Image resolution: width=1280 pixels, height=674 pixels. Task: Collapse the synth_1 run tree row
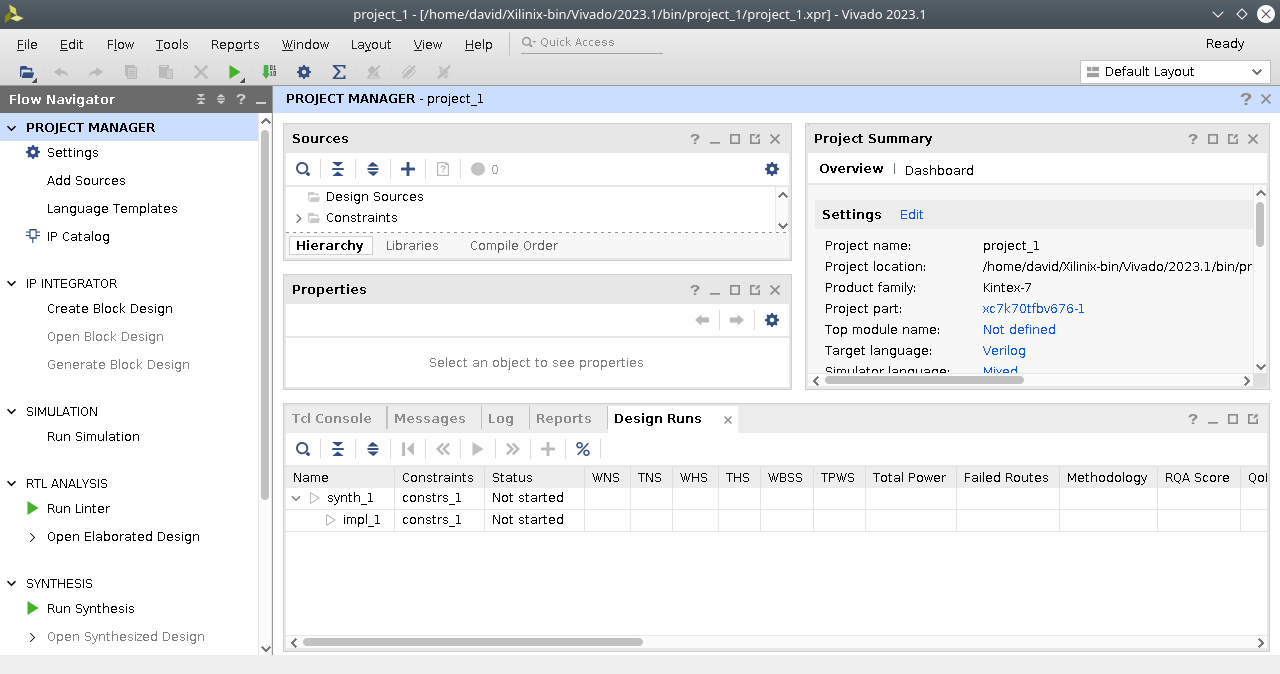tap(296, 498)
